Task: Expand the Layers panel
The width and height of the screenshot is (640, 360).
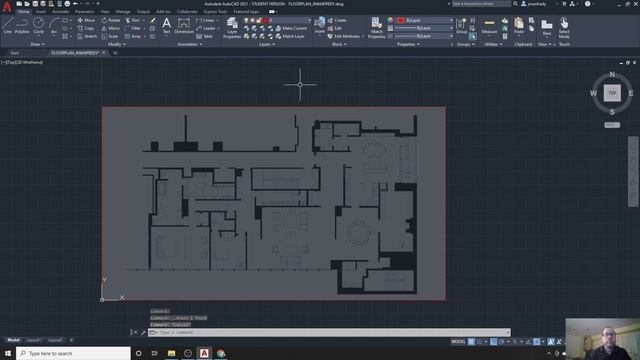Action: pos(267,44)
